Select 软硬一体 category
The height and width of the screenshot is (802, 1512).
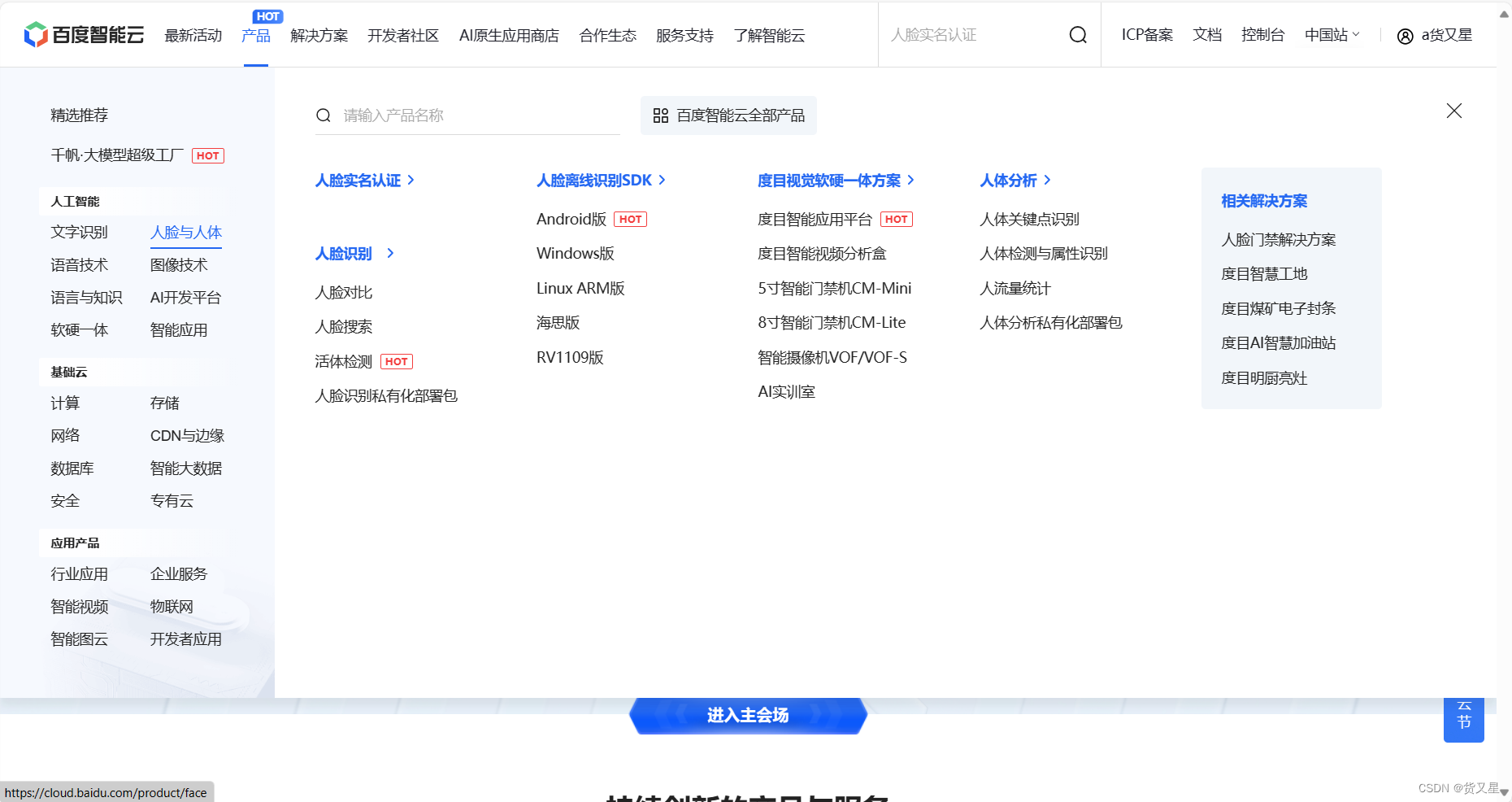pos(79,330)
